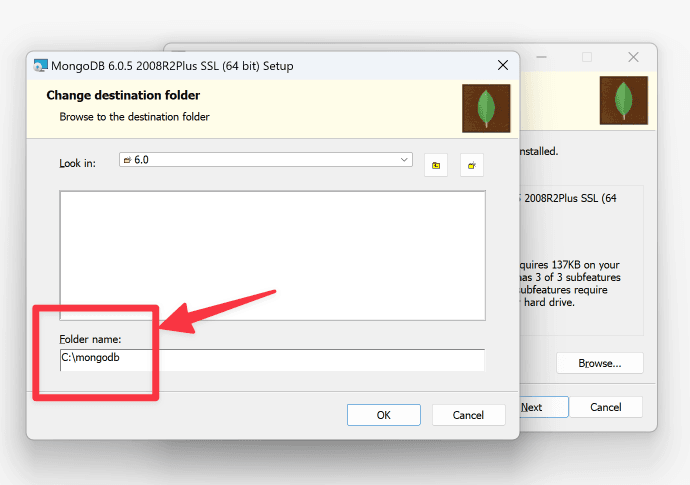Close the background setup window
This screenshot has width=690, height=485.
pos(633,57)
